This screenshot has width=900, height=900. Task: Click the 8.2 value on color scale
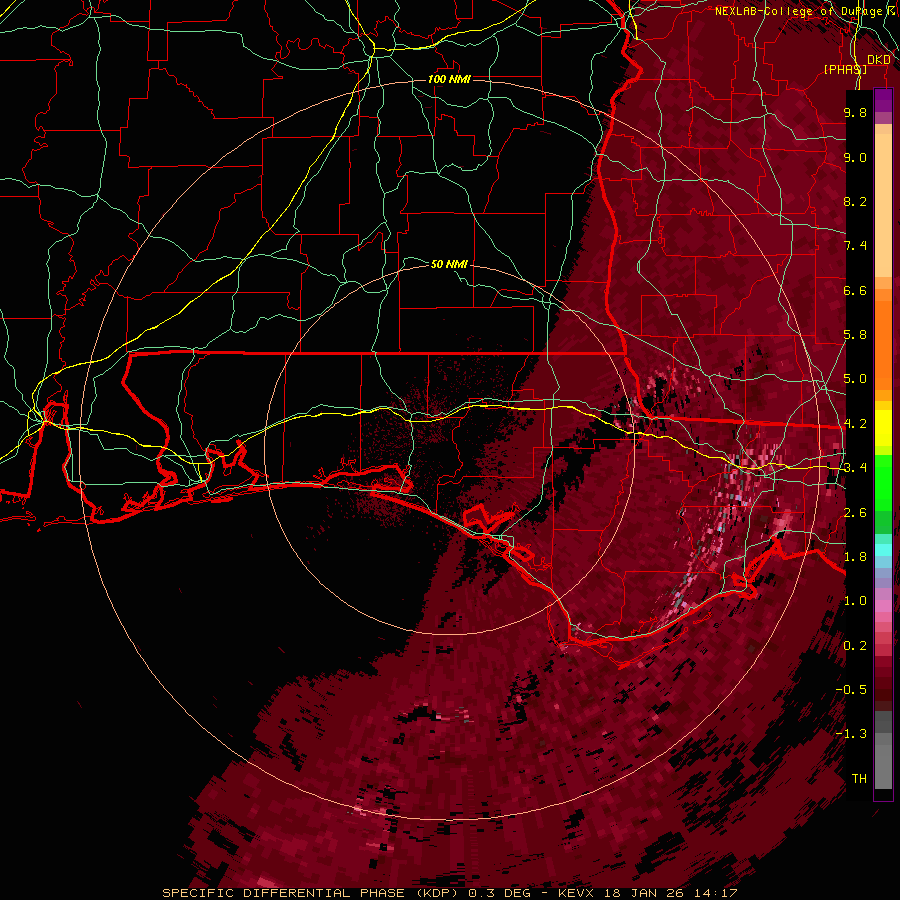click(855, 201)
